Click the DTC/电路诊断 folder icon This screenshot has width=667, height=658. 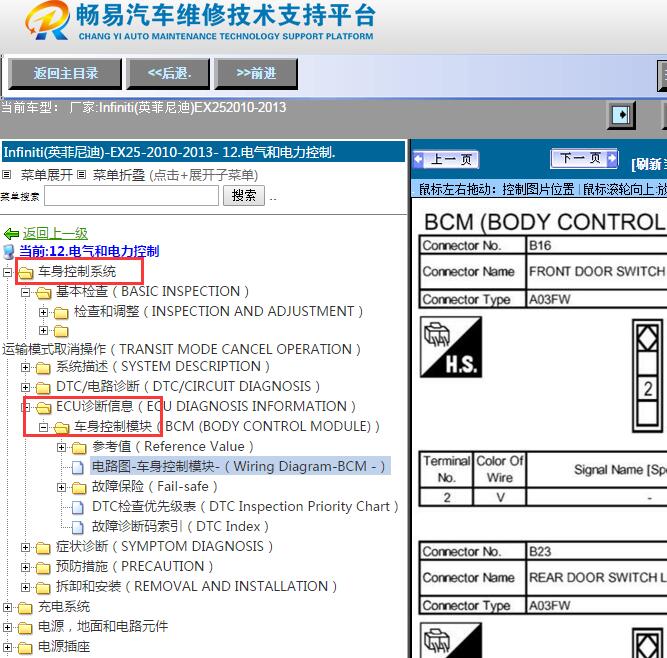tap(43, 387)
